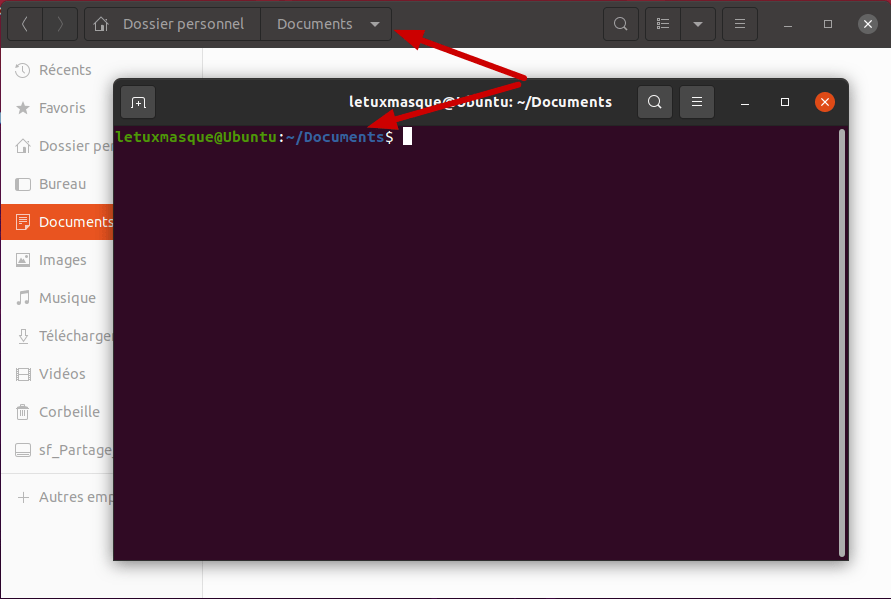This screenshot has width=891, height=599.
Task: Open Téléchargements in the sidebar
Action: coord(57,336)
